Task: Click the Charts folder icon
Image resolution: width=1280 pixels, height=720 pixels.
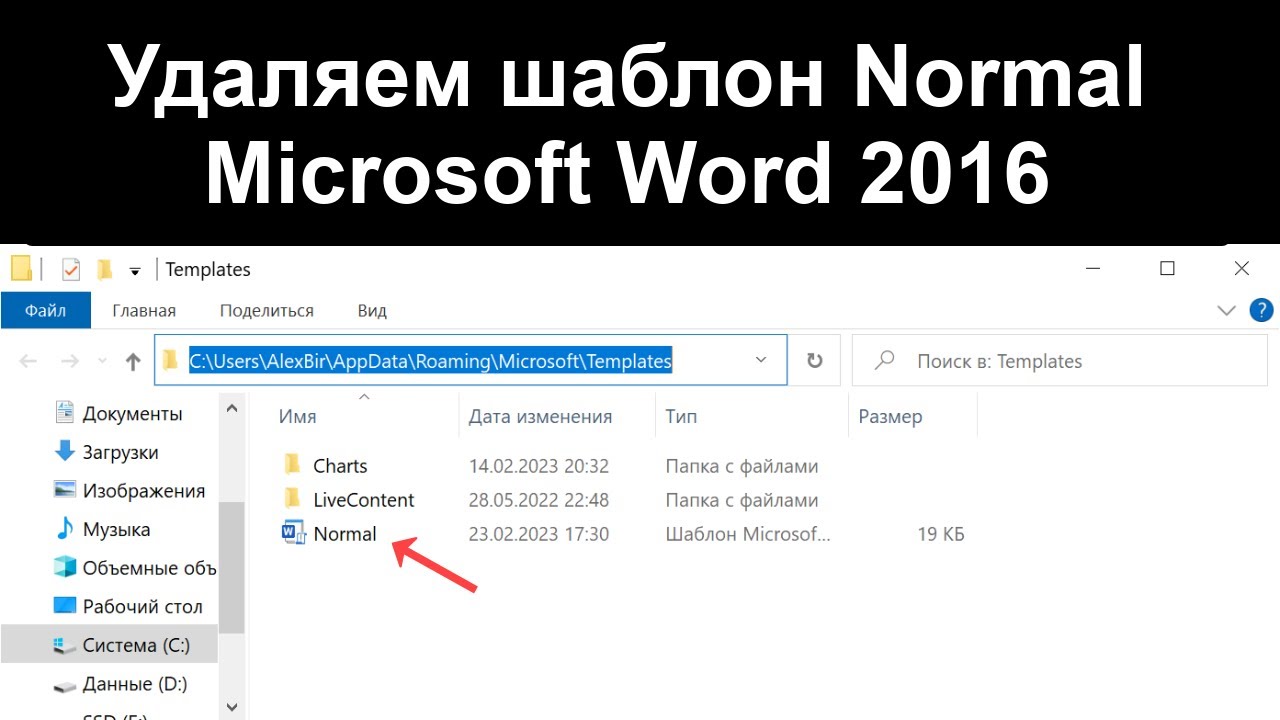Action: (x=293, y=464)
